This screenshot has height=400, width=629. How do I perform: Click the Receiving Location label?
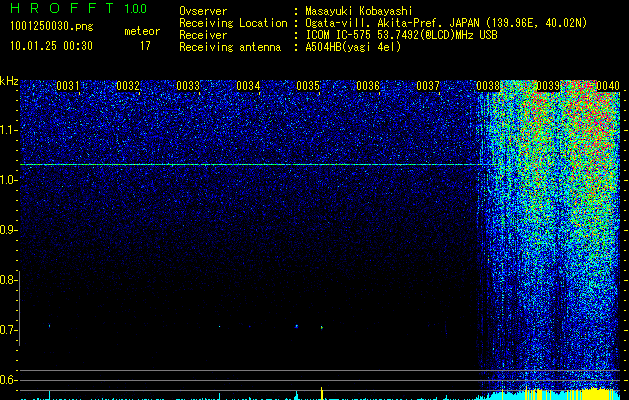click(x=233, y=23)
